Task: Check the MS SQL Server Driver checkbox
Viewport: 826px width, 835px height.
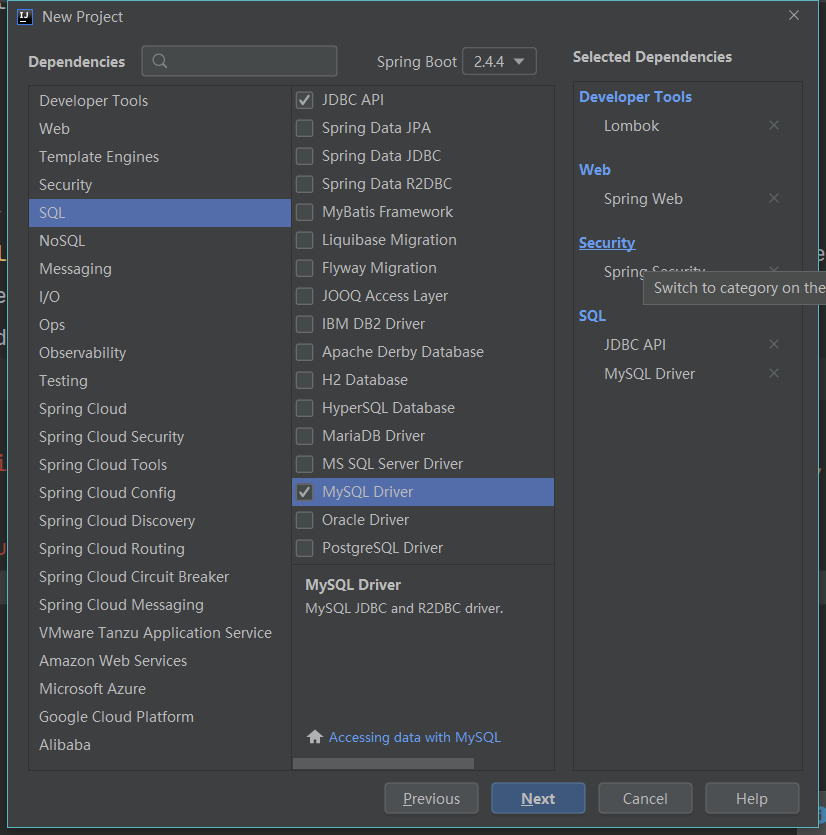Action: [x=305, y=464]
